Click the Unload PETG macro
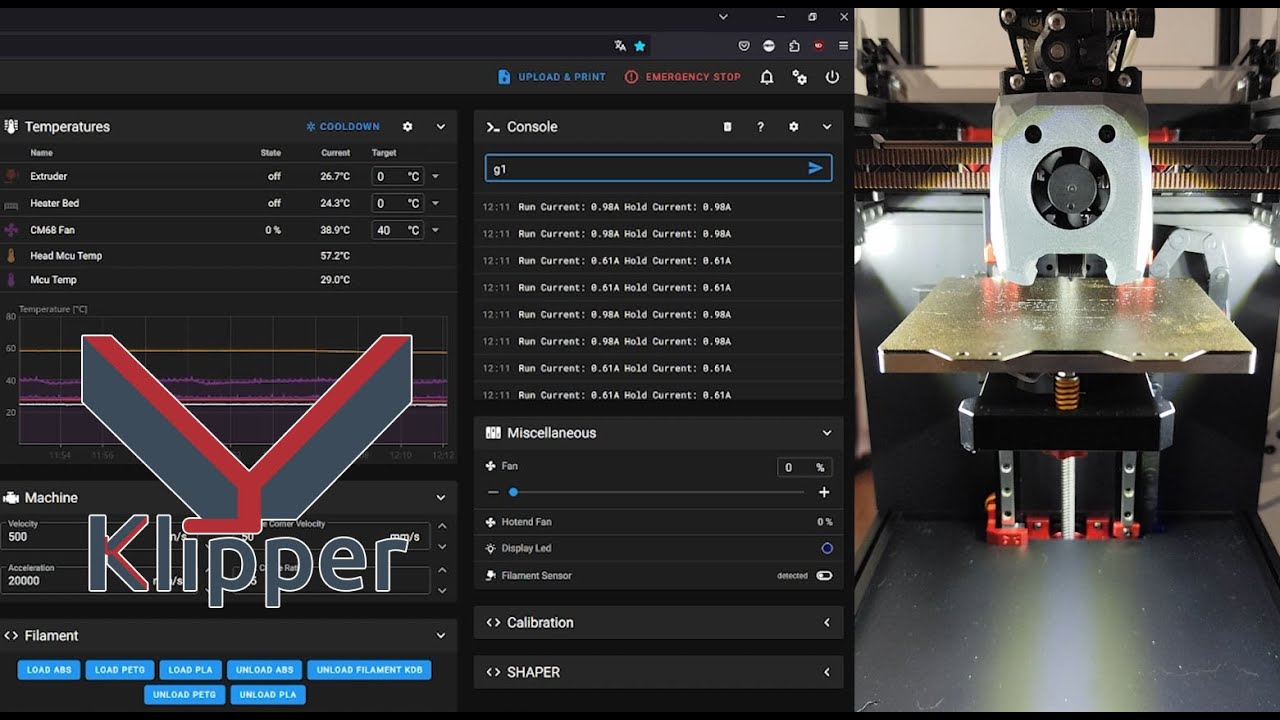Image resolution: width=1280 pixels, height=720 pixels. (185, 694)
